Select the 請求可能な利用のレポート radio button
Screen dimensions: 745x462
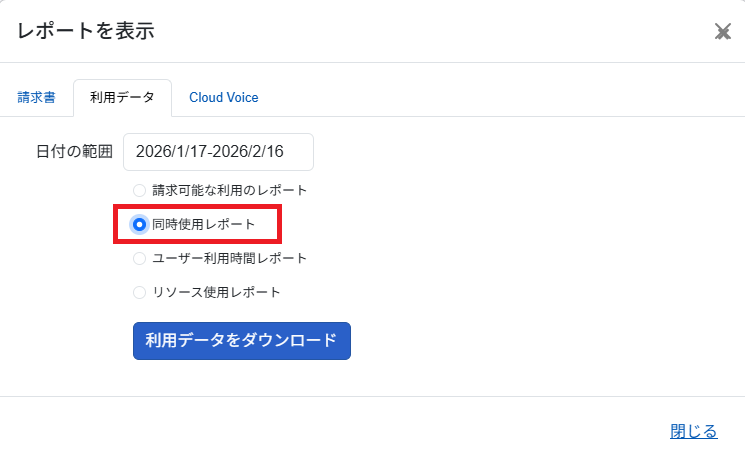click(x=139, y=190)
